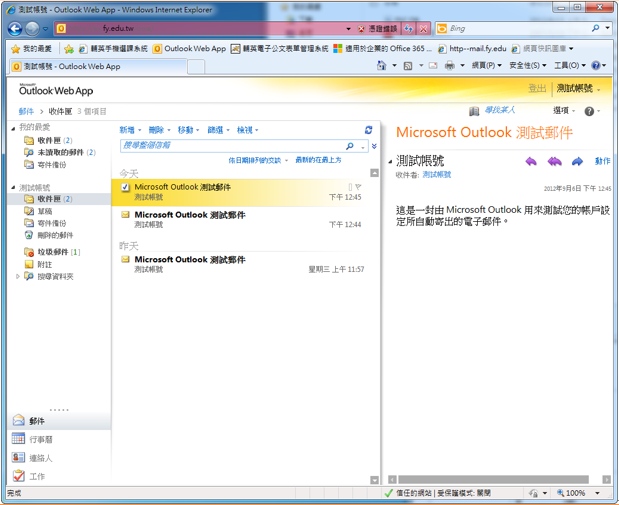Screen dimensions: 619x505
Task: Open the 刪除 Delete dropdown
Action: pyautogui.click(x=159, y=130)
